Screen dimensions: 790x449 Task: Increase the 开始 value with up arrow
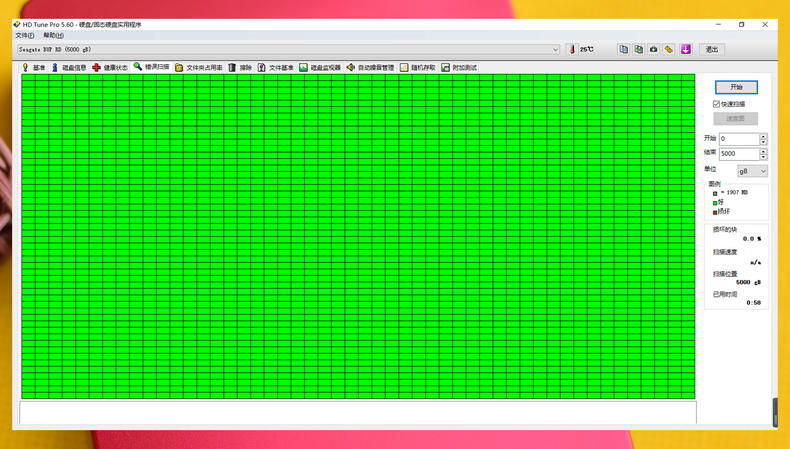pos(763,136)
